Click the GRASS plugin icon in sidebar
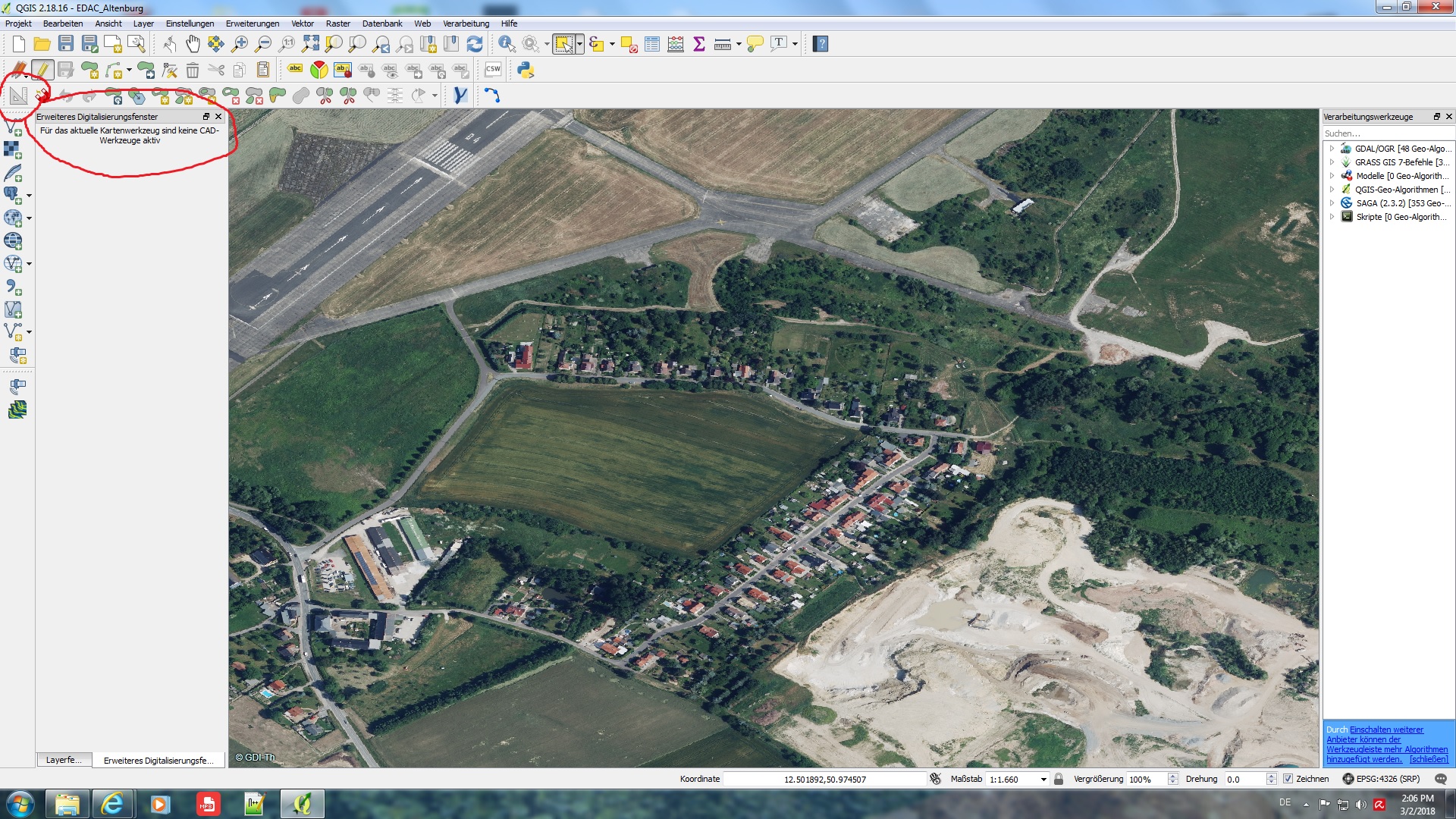The width and height of the screenshot is (1456, 819). click(17, 409)
